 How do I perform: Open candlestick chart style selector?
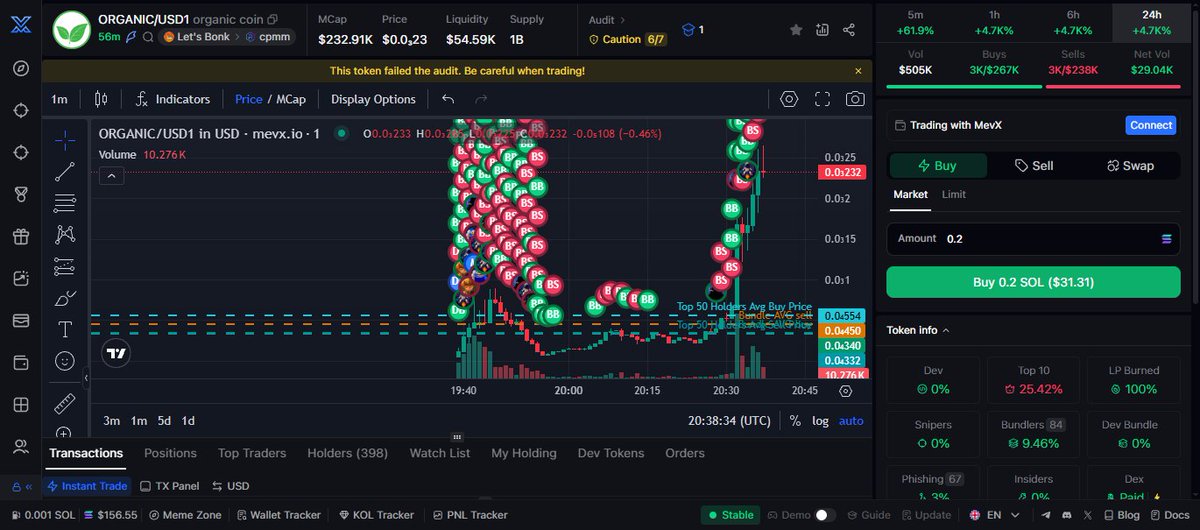100,99
